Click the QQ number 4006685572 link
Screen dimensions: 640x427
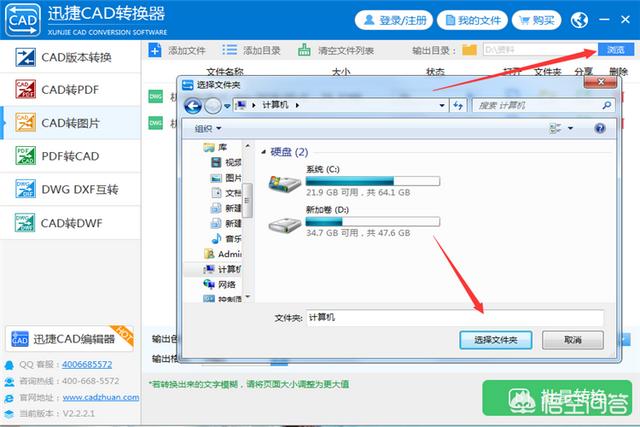87,364
